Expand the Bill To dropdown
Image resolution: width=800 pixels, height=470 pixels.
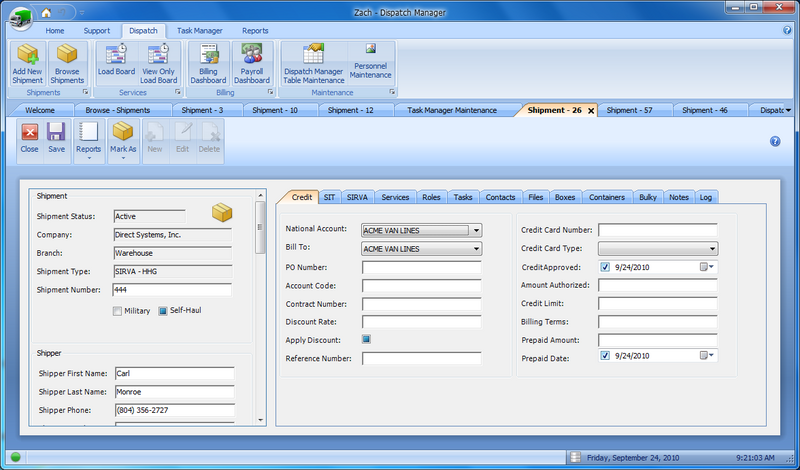(x=476, y=249)
